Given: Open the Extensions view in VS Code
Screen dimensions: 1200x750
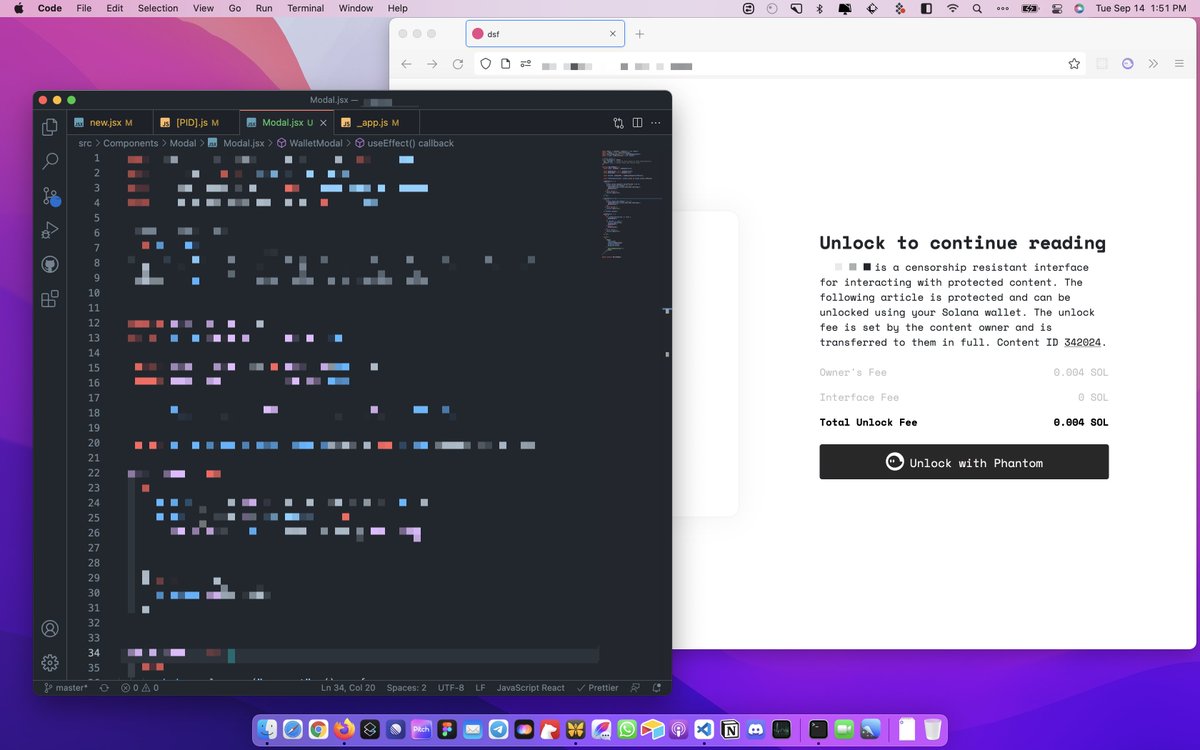Looking at the screenshot, I should pyautogui.click(x=50, y=298).
